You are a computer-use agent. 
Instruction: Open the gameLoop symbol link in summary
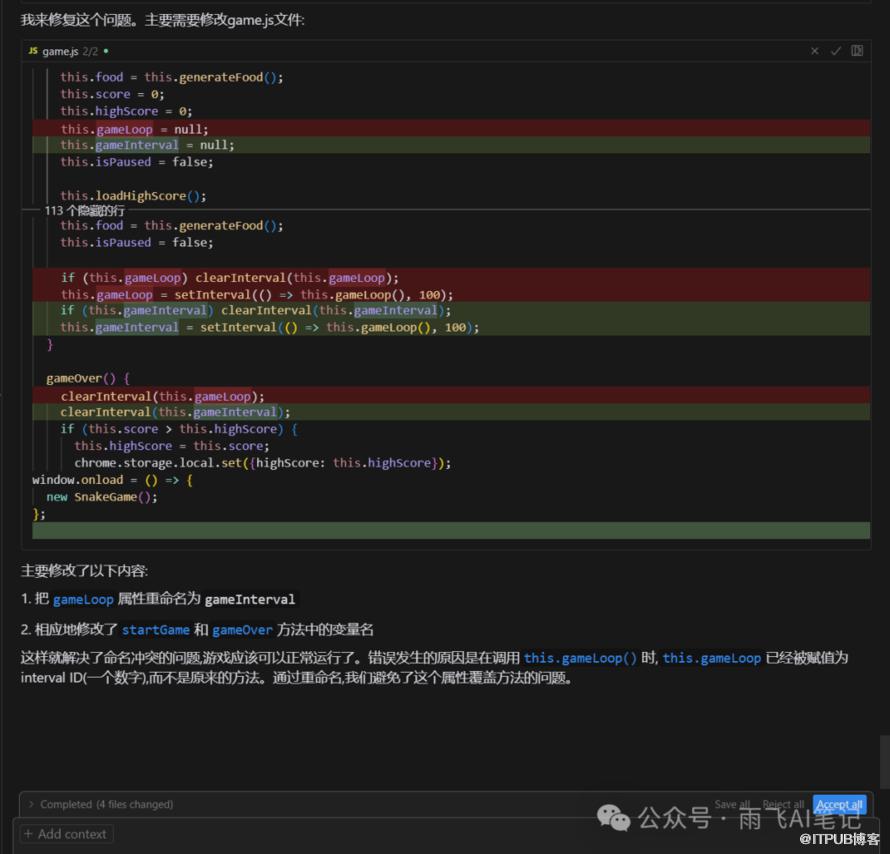tap(83, 599)
